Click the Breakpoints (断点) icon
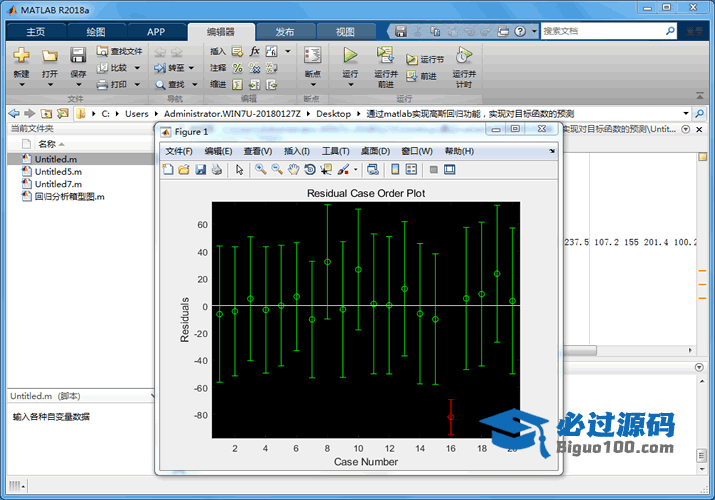Image resolution: width=715 pixels, height=500 pixels. (x=313, y=55)
